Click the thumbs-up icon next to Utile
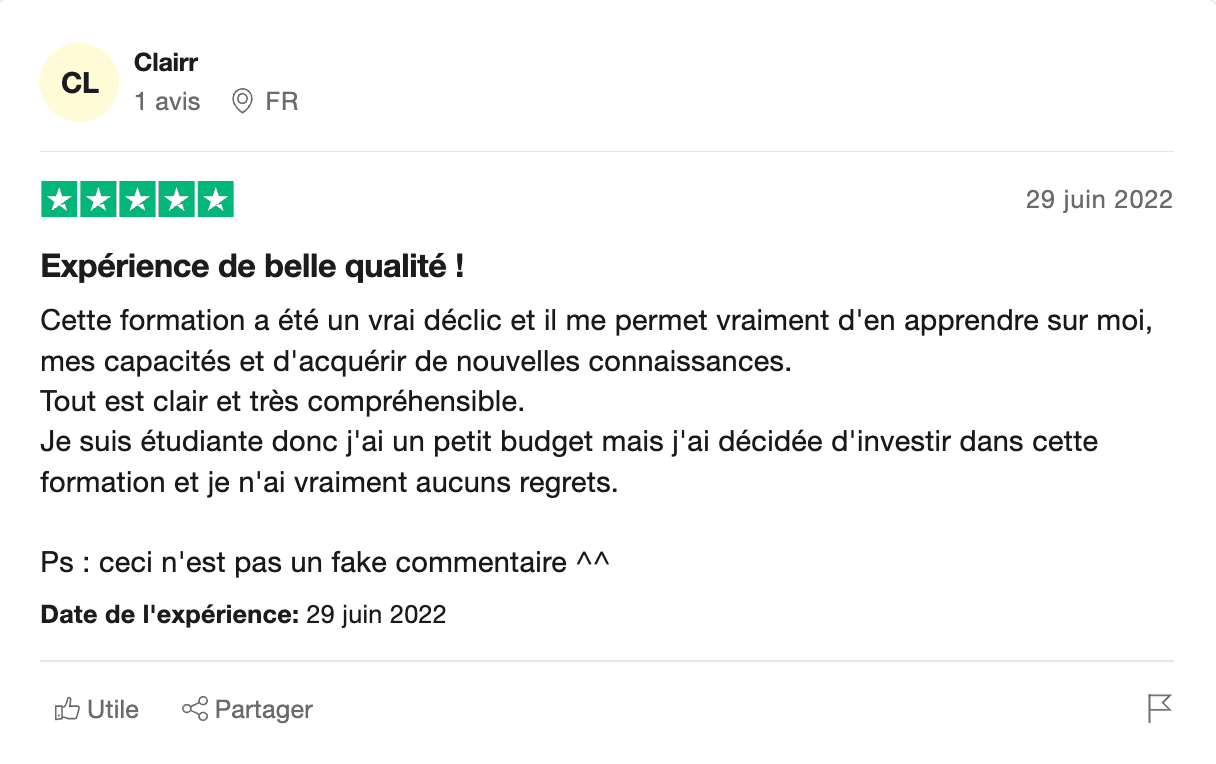Image resolution: width=1216 pixels, height=764 pixels. [x=67, y=710]
